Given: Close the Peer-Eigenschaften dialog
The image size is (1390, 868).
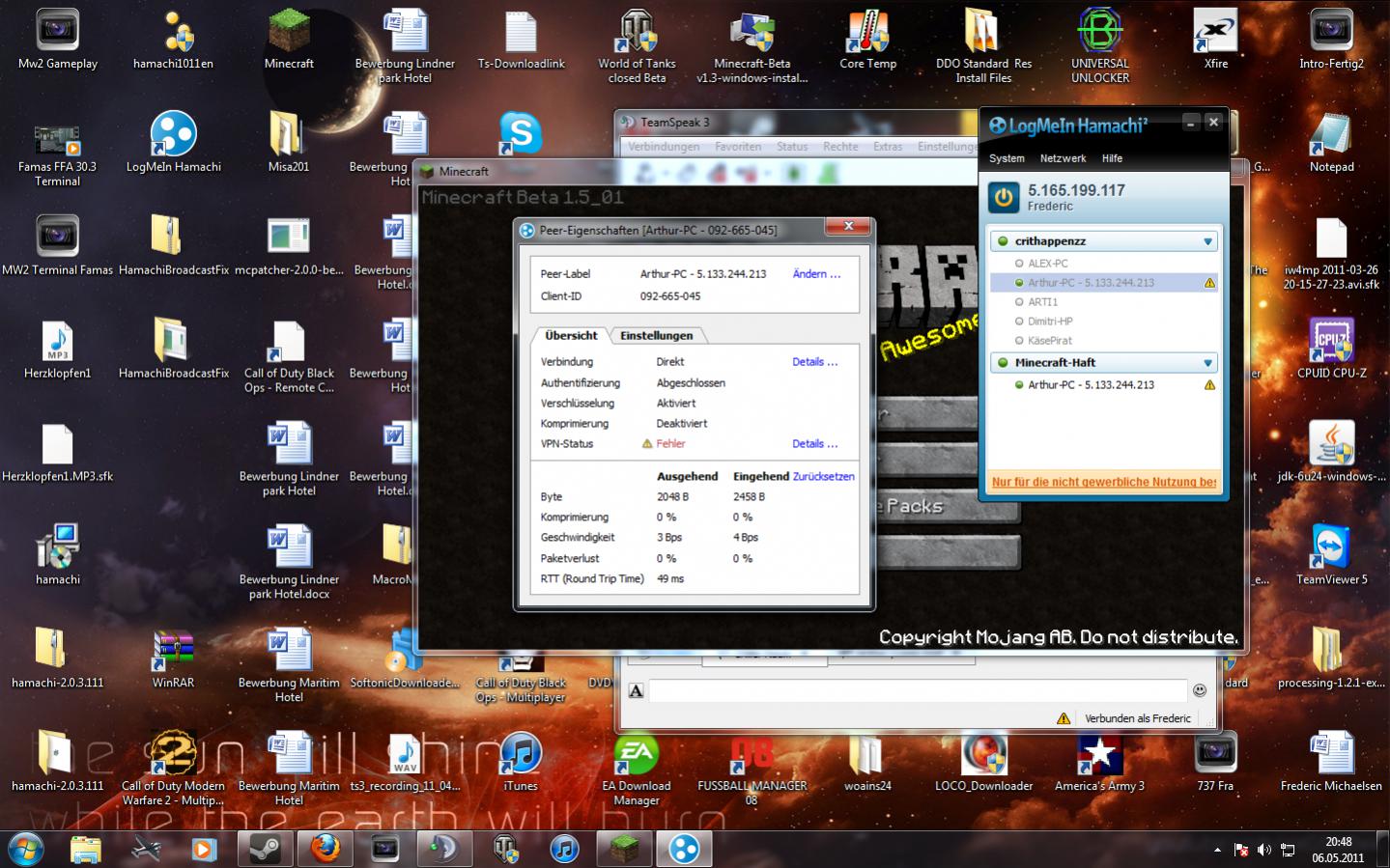Looking at the screenshot, I should point(848,226).
